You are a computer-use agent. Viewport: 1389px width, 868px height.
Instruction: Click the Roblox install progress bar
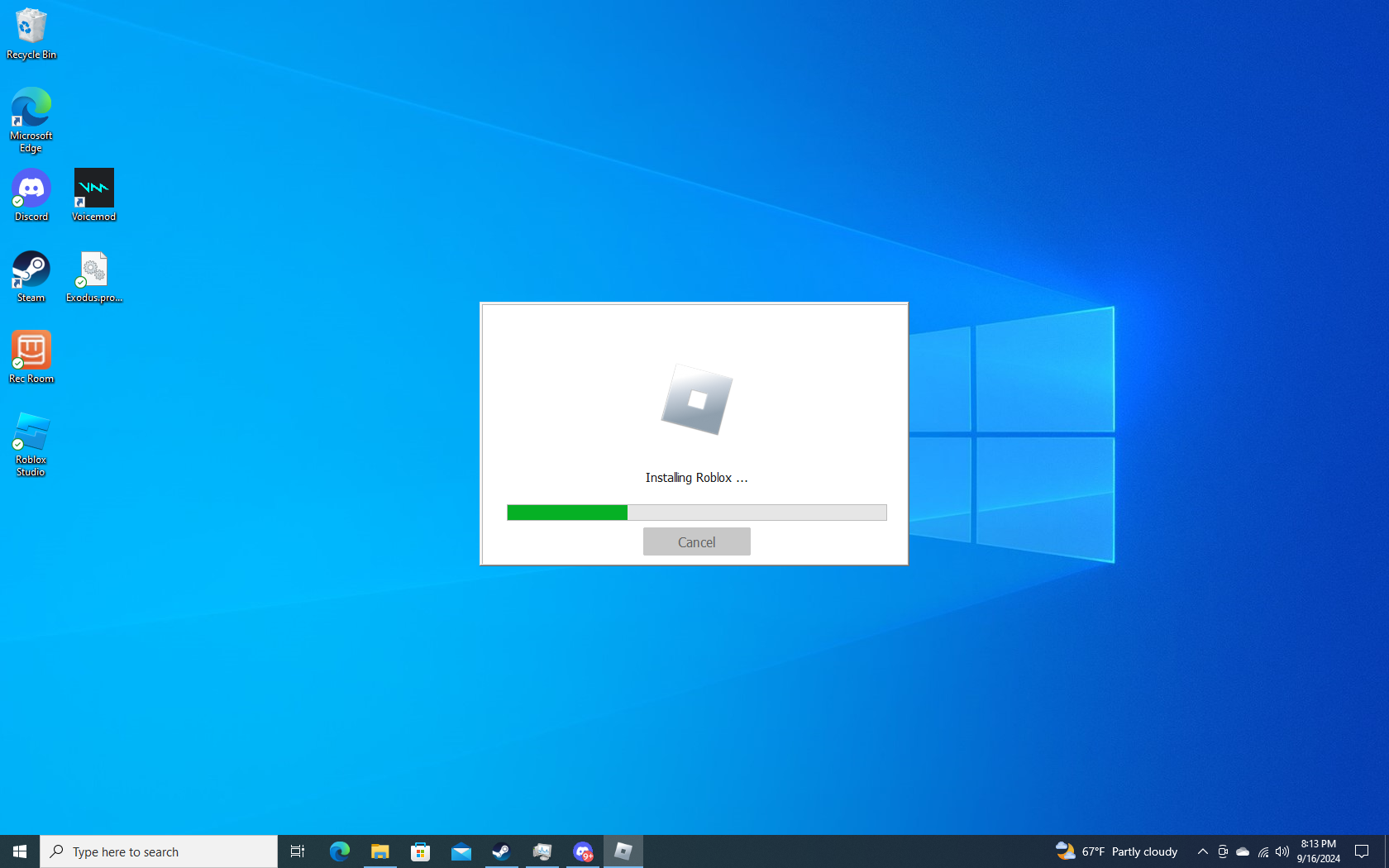[x=696, y=513]
